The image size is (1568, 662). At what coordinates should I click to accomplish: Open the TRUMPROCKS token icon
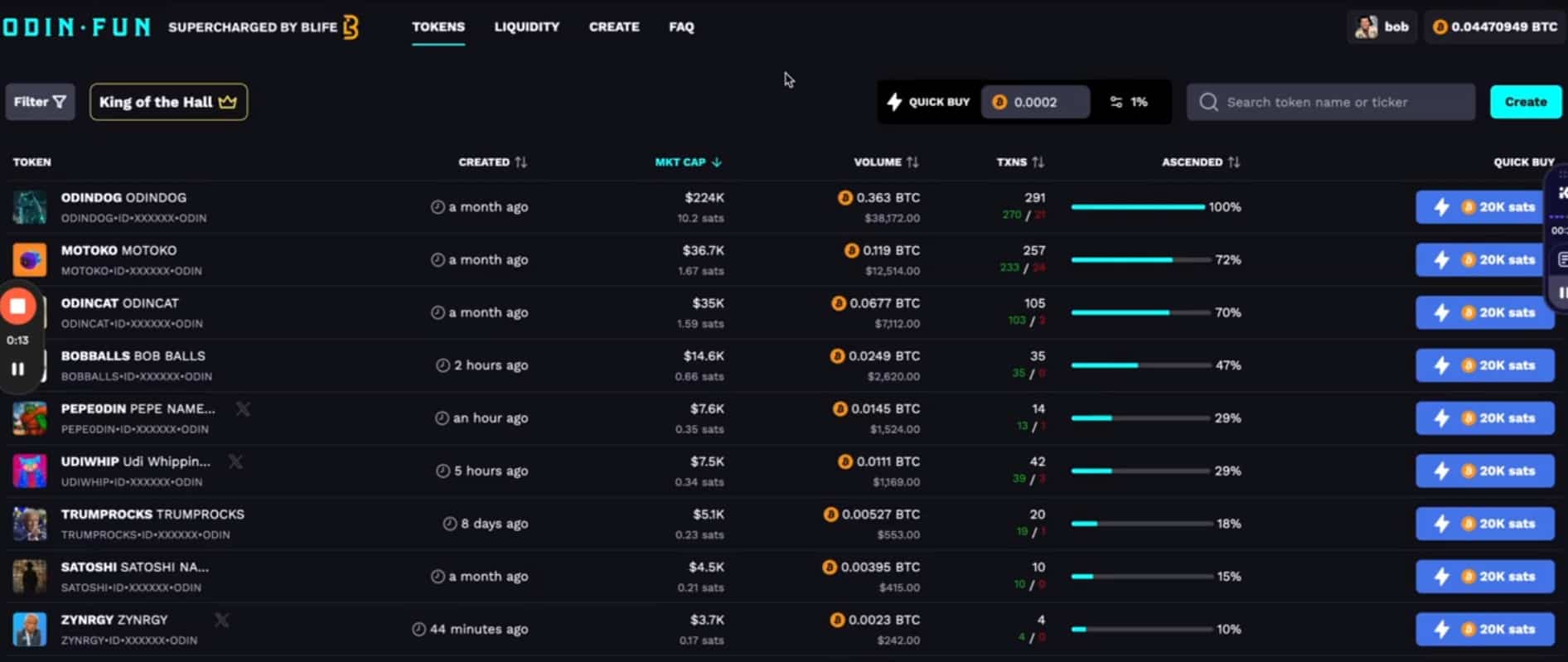tap(30, 524)
